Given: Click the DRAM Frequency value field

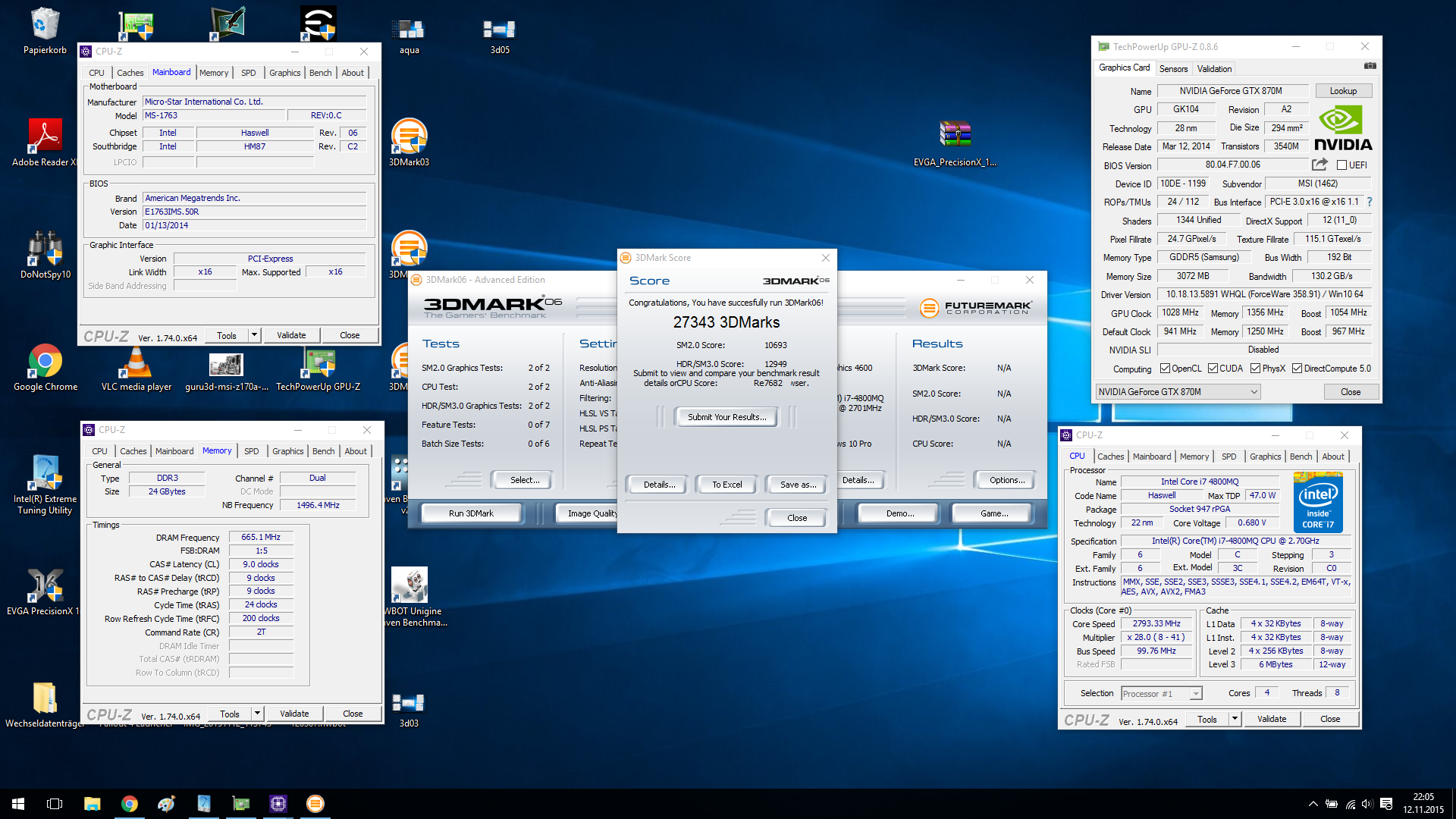Looking at the screenshot, I should 261,538.
